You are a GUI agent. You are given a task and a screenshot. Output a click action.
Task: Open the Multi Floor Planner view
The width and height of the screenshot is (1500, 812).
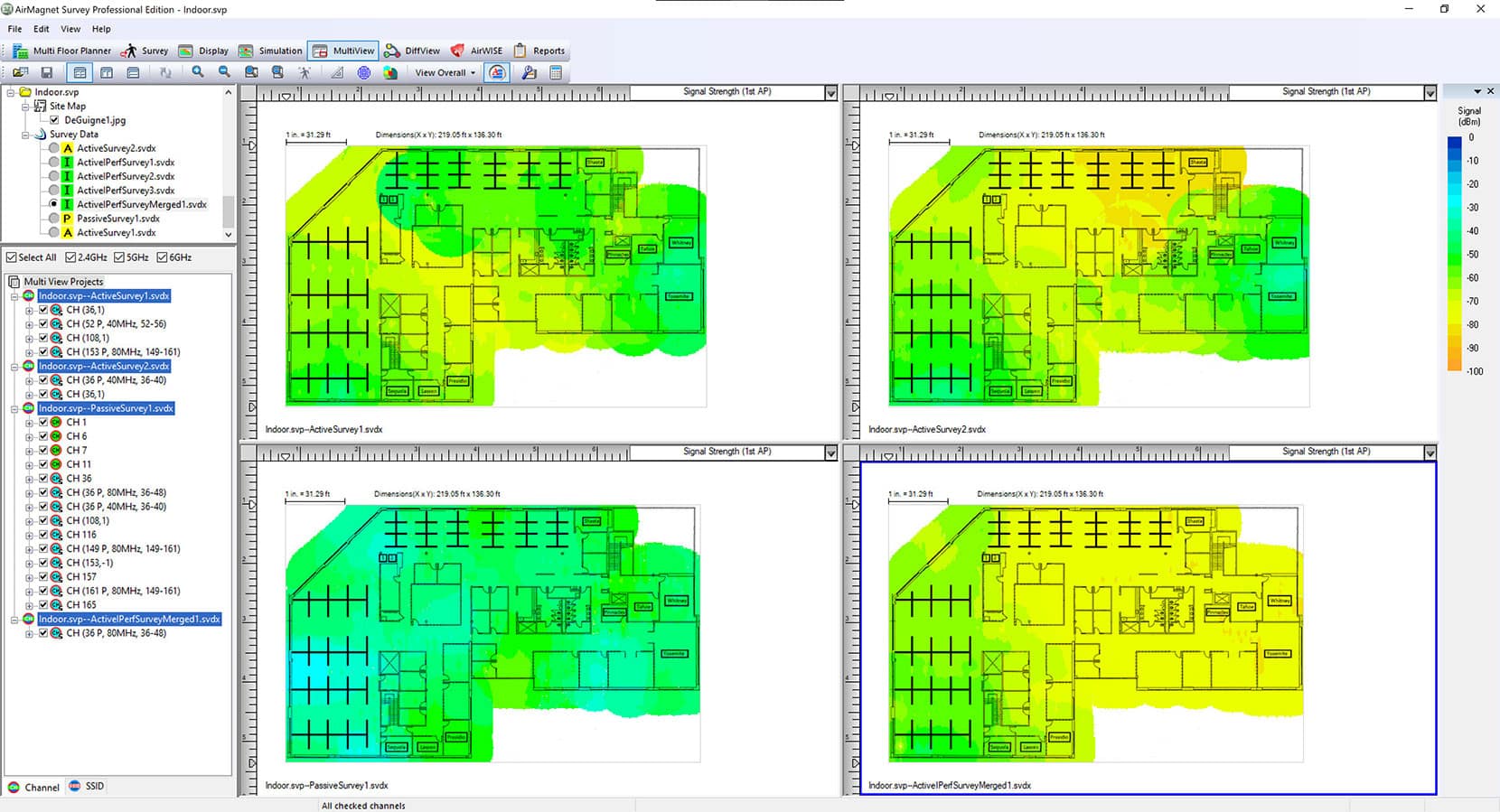click(62, 51)
